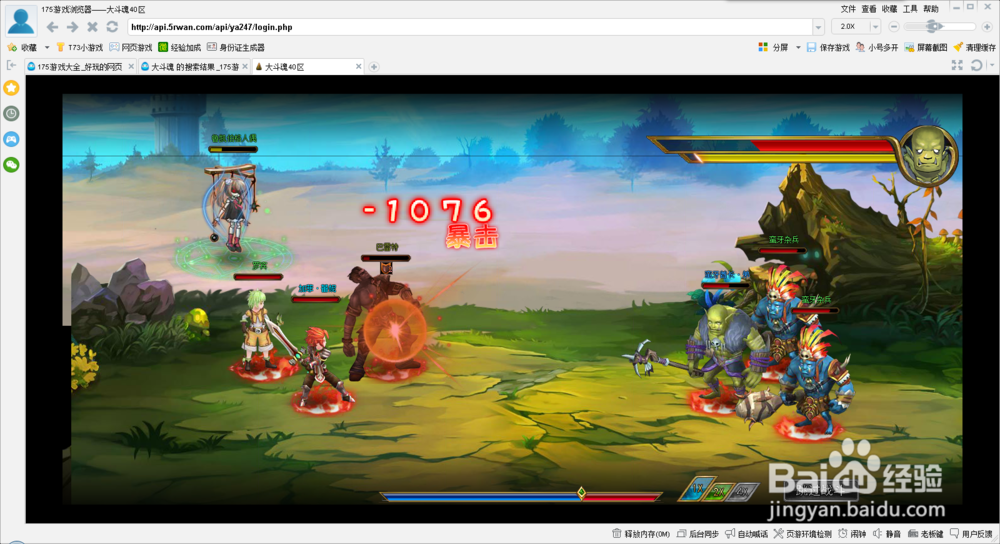Image resolution: width=1000 pixels, height=544 pixels.
Task: Click 保存游戏 save game button
Action: click(x=828, y=47)
